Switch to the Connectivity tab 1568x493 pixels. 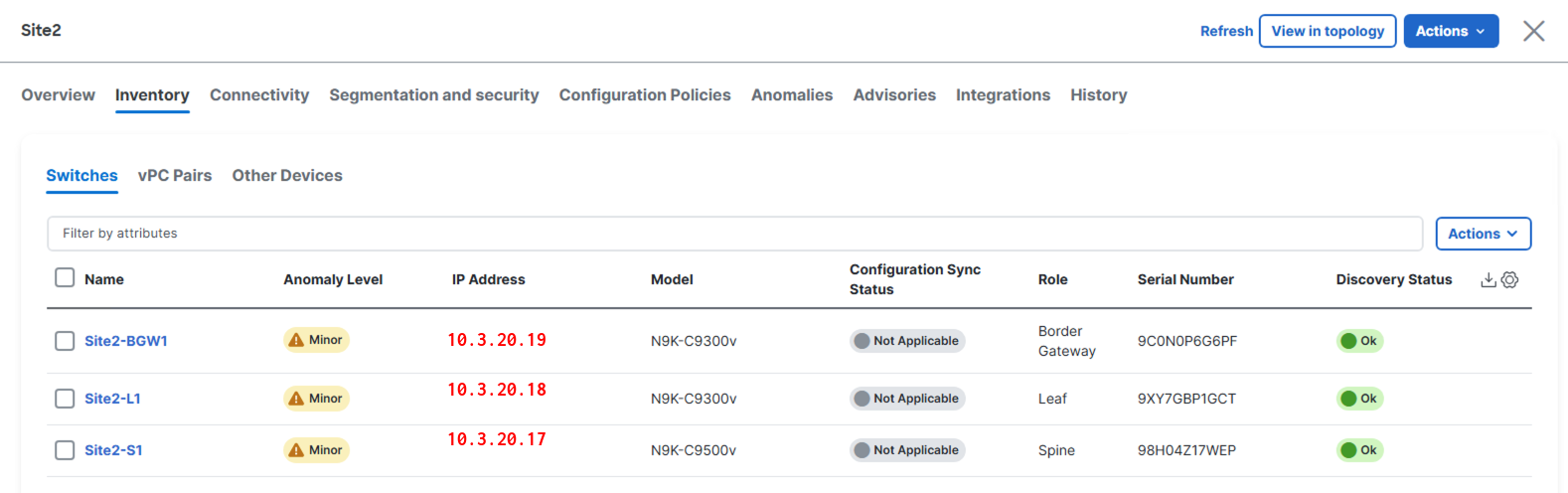(259, 95)
